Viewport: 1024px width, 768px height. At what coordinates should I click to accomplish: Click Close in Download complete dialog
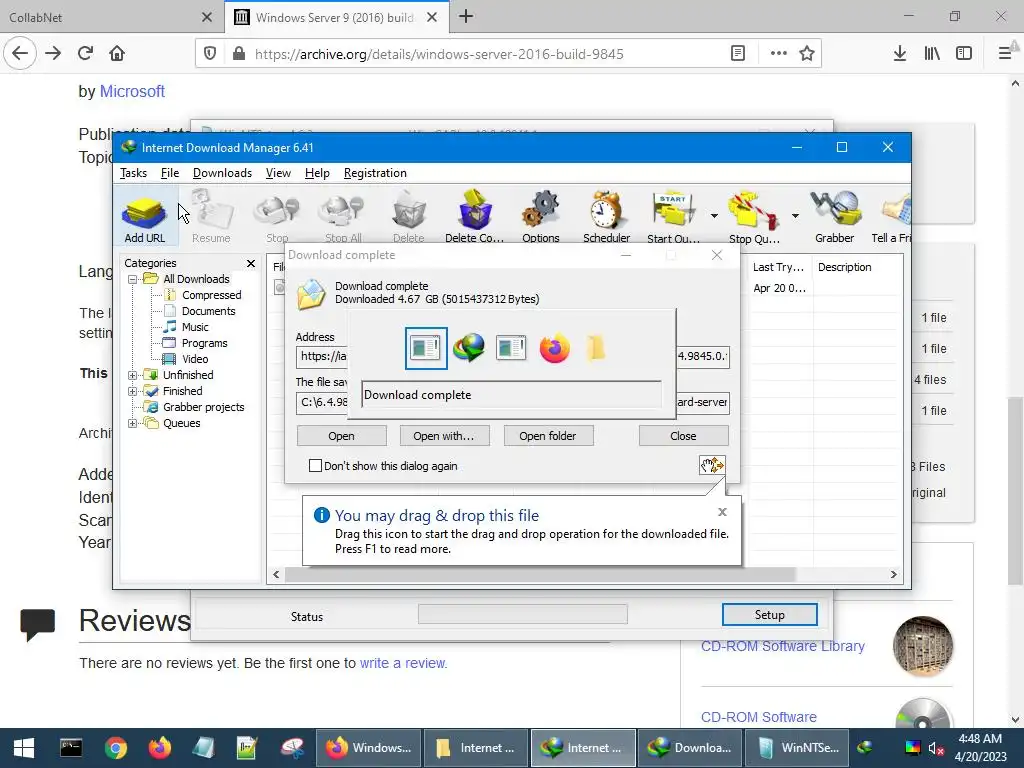pyautogui.click(x=683, y=436)
